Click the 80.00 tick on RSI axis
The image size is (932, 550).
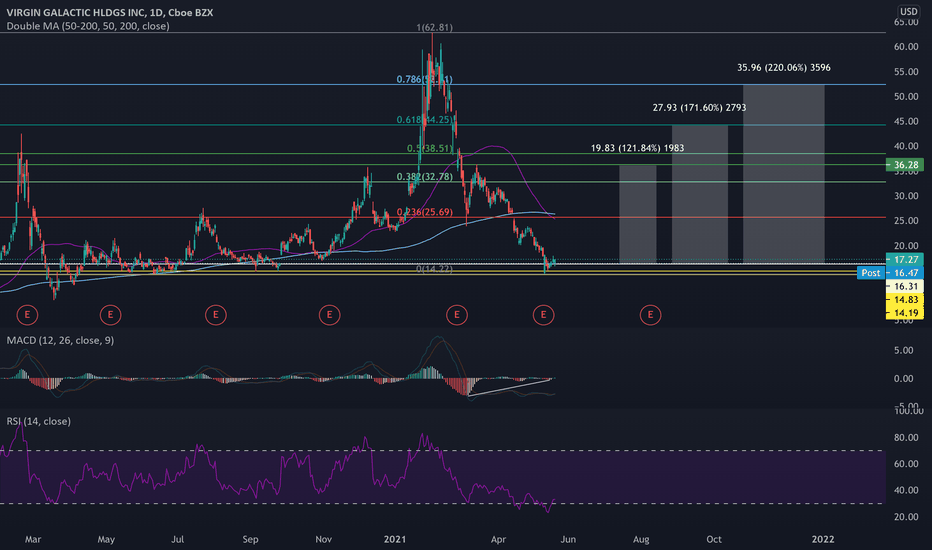pos(906,437)
